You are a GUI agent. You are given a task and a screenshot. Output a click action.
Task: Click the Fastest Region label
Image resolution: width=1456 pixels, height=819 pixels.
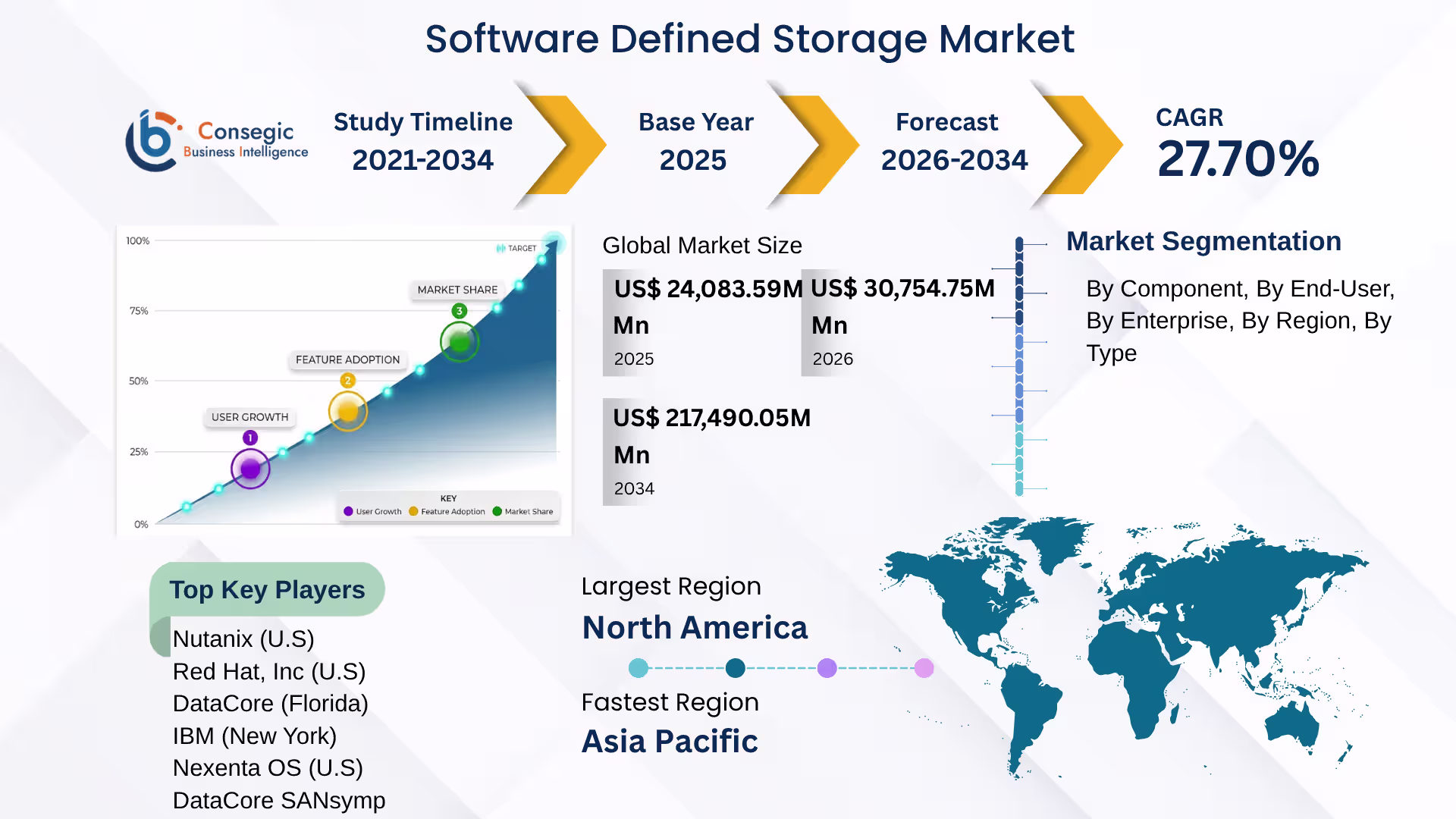pos(670,703)
